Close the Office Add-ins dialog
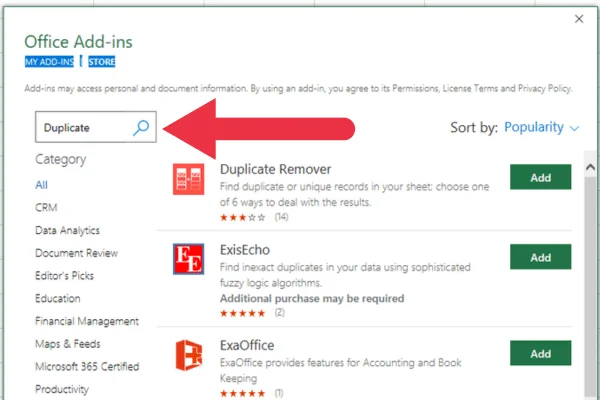 point(579,19)
